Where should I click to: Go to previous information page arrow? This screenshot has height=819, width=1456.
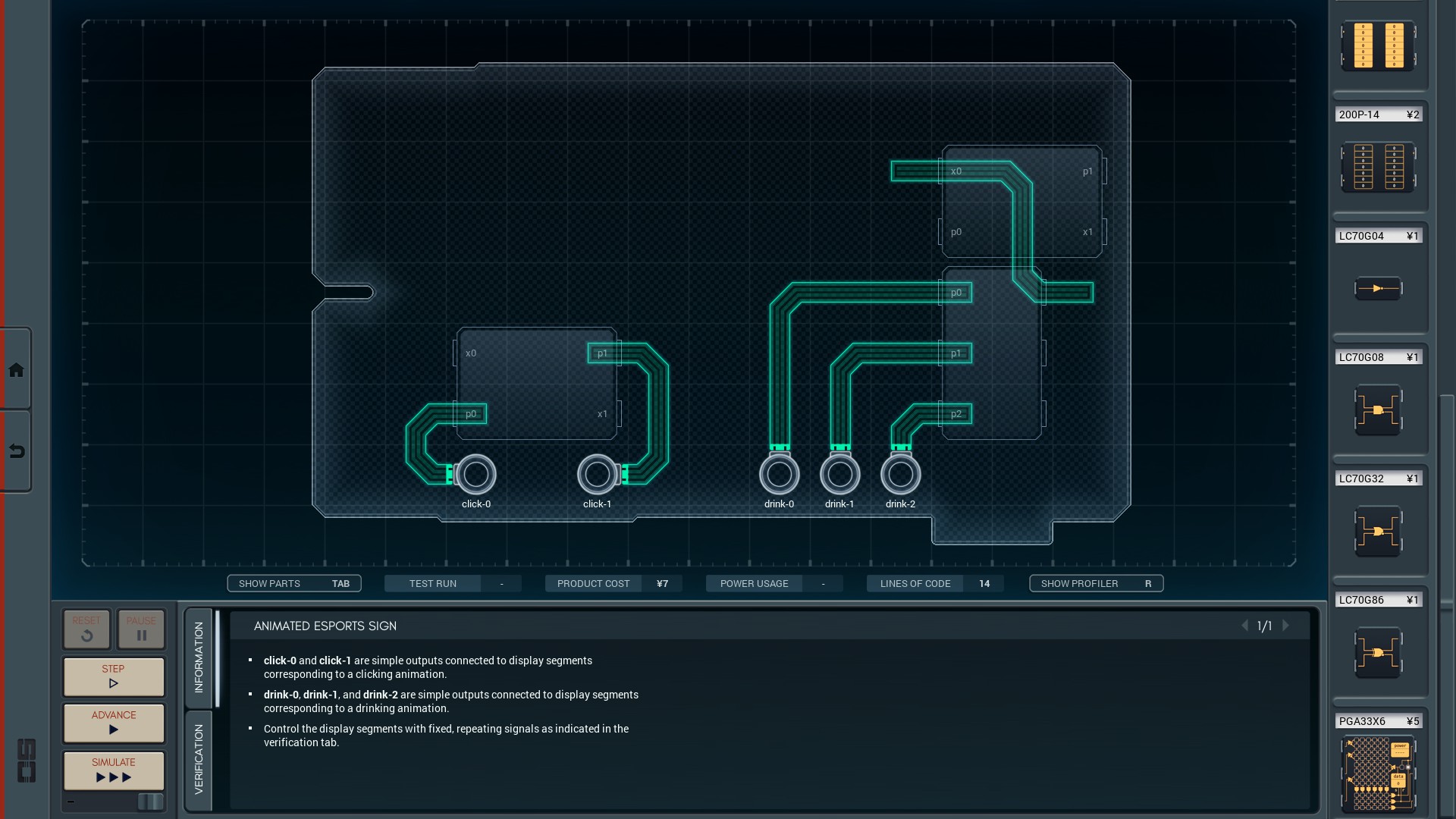1244,626
